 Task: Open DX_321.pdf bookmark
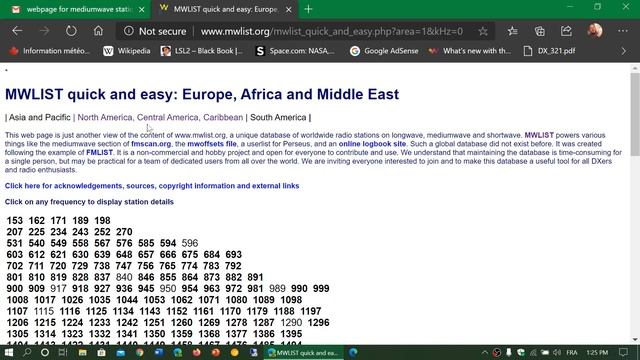coord(549,51)
